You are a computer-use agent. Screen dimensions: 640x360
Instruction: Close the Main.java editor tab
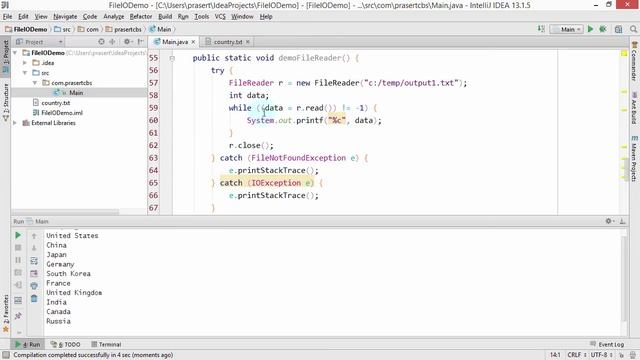[193, 42]
